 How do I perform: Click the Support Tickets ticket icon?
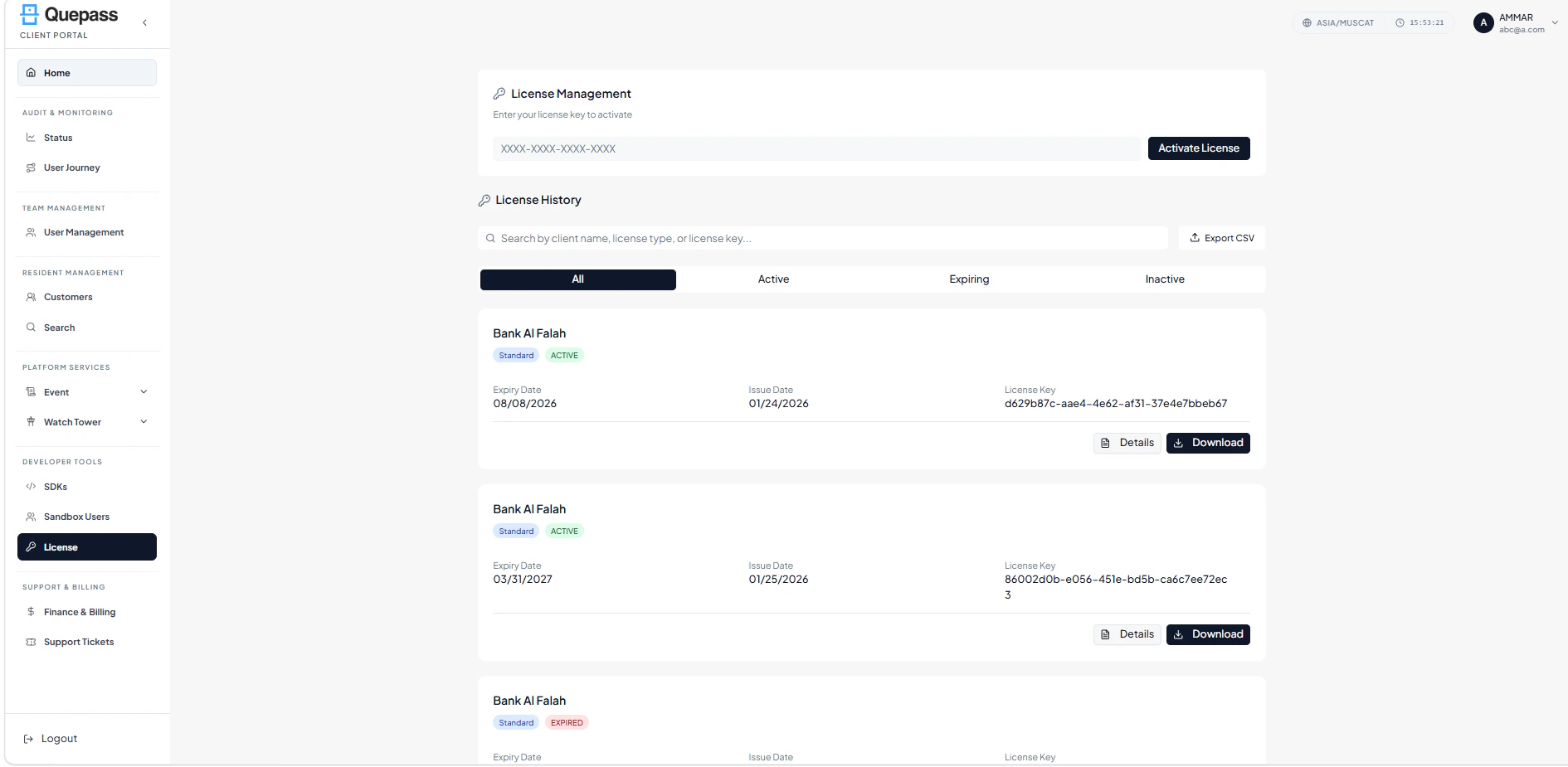(31, 642)
